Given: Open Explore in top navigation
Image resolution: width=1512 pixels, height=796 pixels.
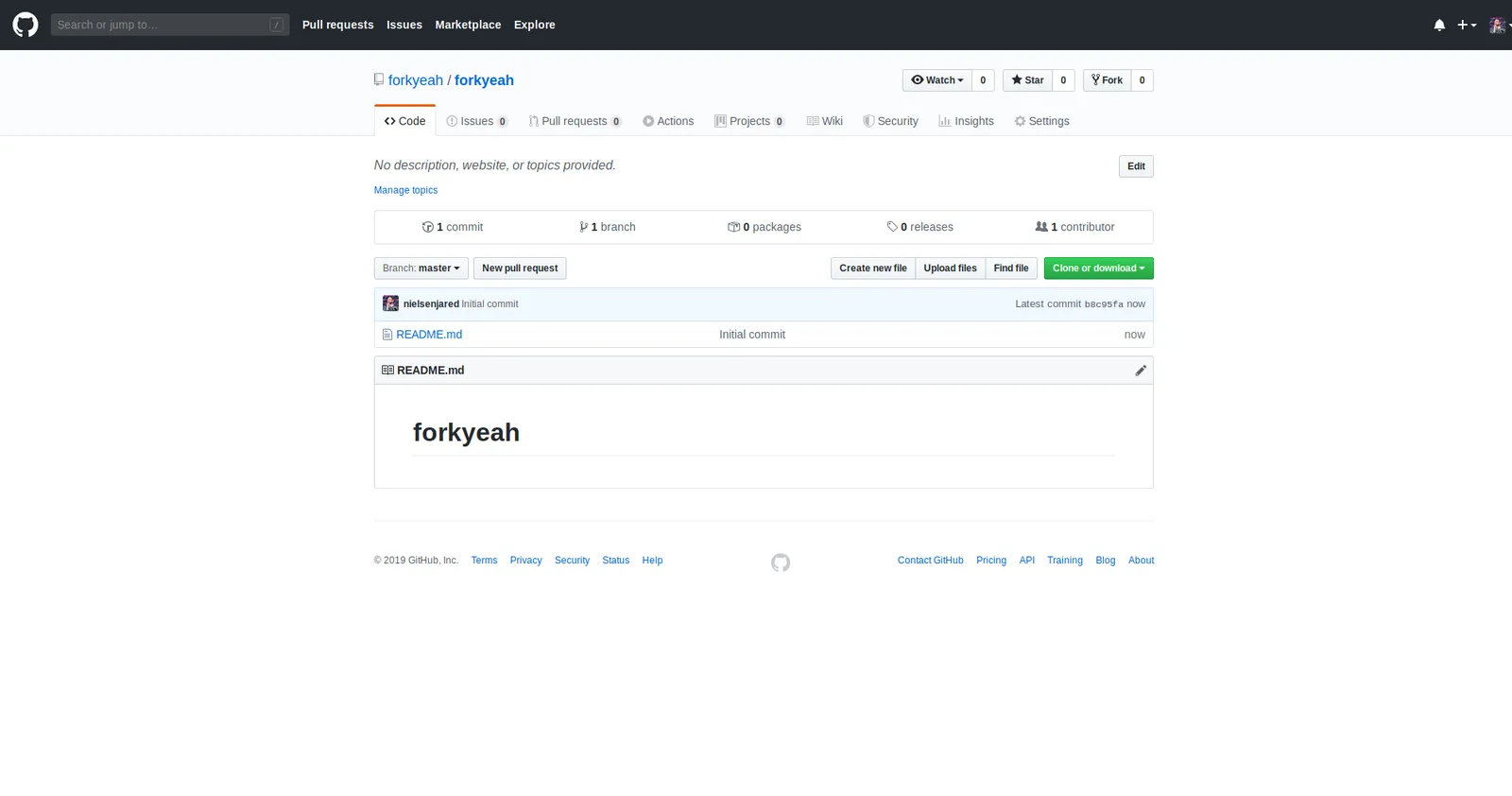Looking at the screenshot, I should (x=535, y=25).
